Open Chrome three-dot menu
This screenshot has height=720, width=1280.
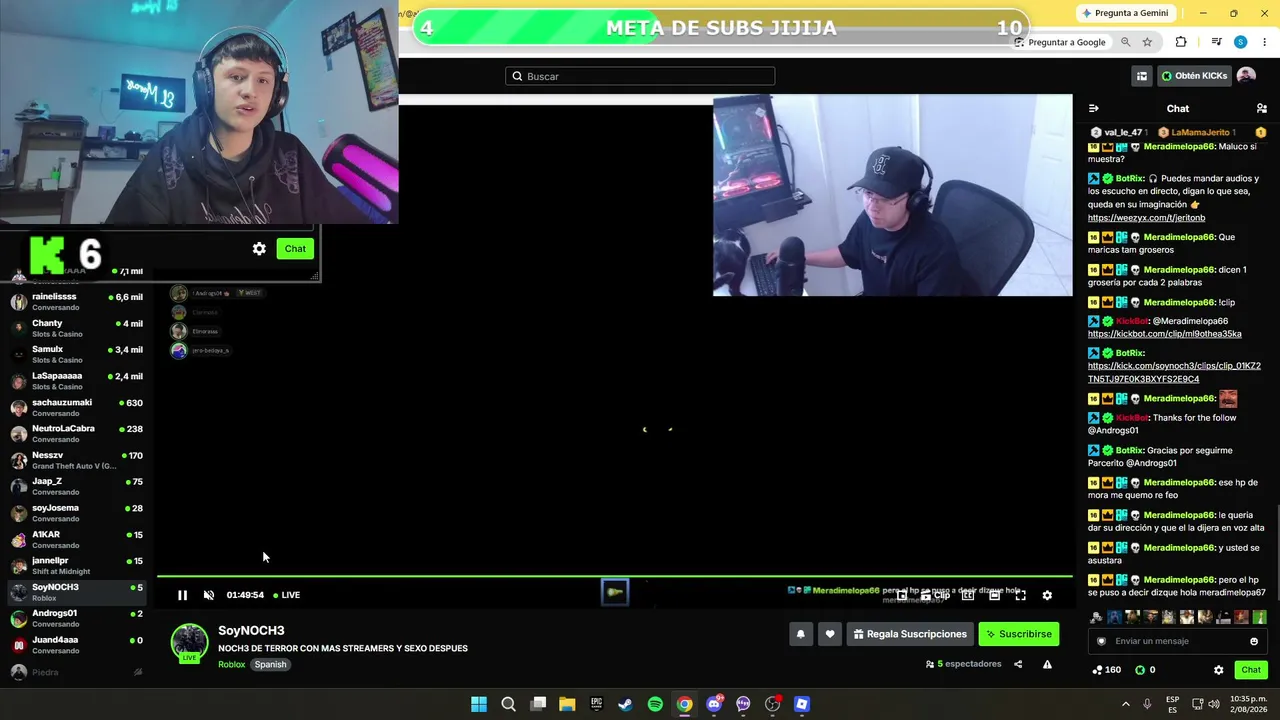click(x=1264, y=42)
